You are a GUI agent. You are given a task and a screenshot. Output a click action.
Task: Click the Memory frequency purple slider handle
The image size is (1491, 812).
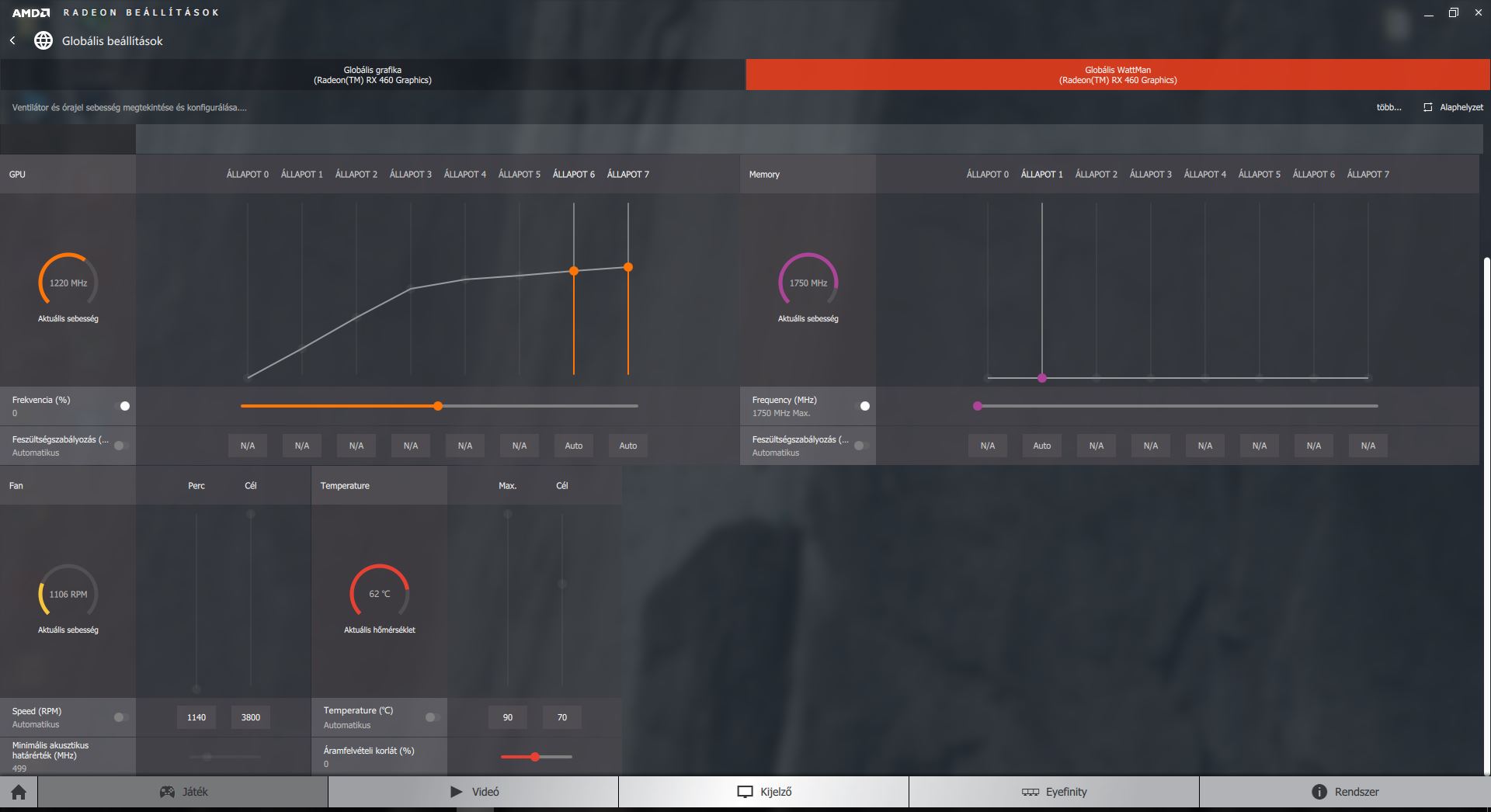[x=978, y=406]
